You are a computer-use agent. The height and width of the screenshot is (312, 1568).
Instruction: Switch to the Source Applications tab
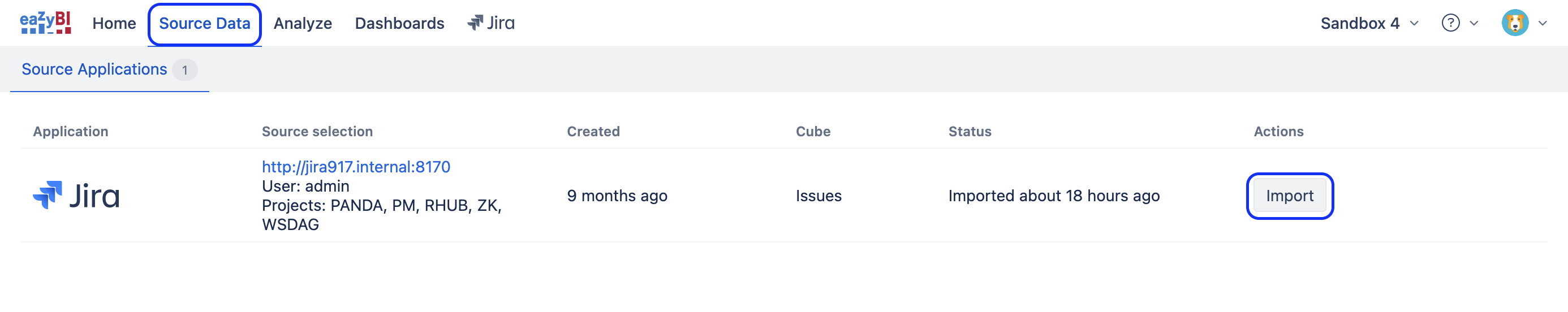click(94, 70)
